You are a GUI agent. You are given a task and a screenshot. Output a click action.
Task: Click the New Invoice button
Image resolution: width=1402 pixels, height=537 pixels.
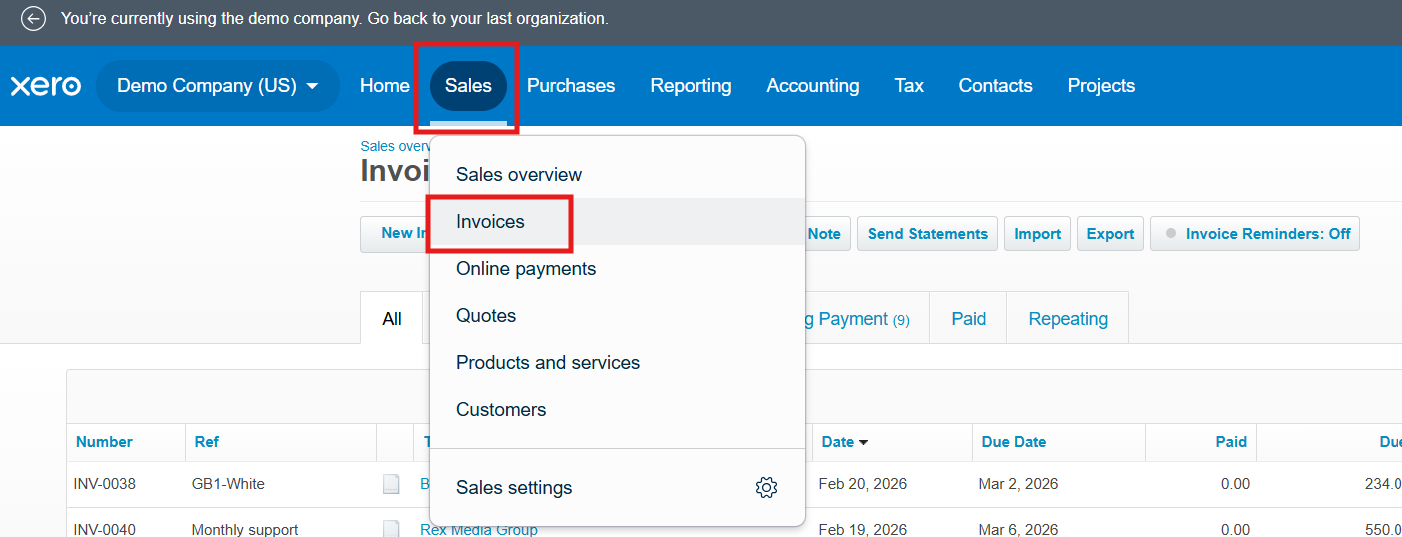pyautogui.click(x=396, y=233)
